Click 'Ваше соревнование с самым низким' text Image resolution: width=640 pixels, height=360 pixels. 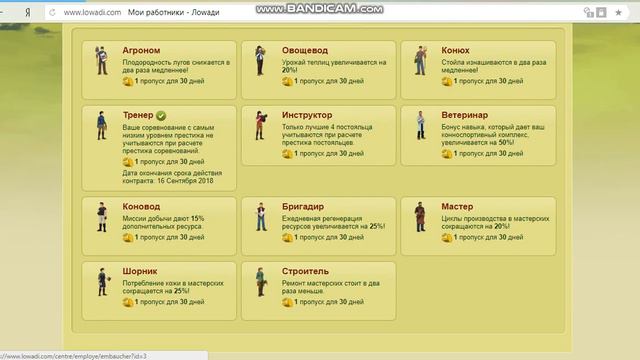click(x=168, y=139)
